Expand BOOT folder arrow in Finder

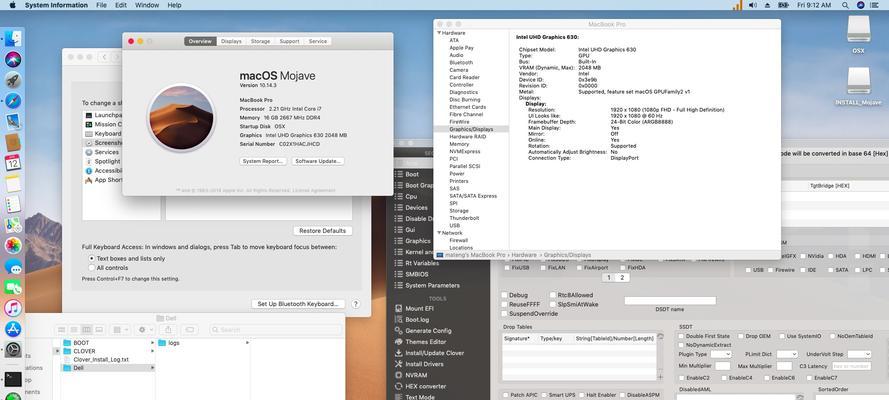152,343
